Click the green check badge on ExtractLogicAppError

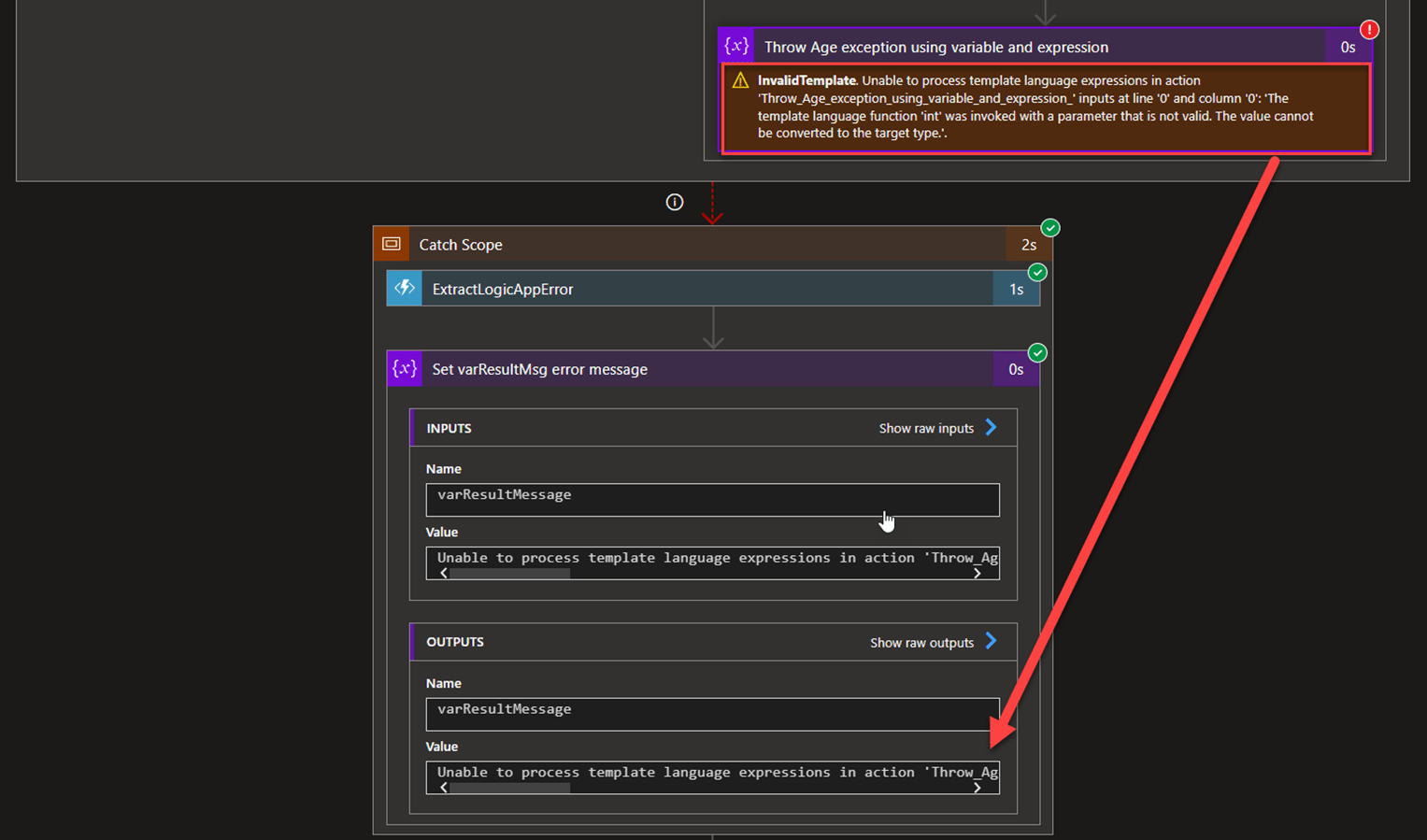[1037, 272]
